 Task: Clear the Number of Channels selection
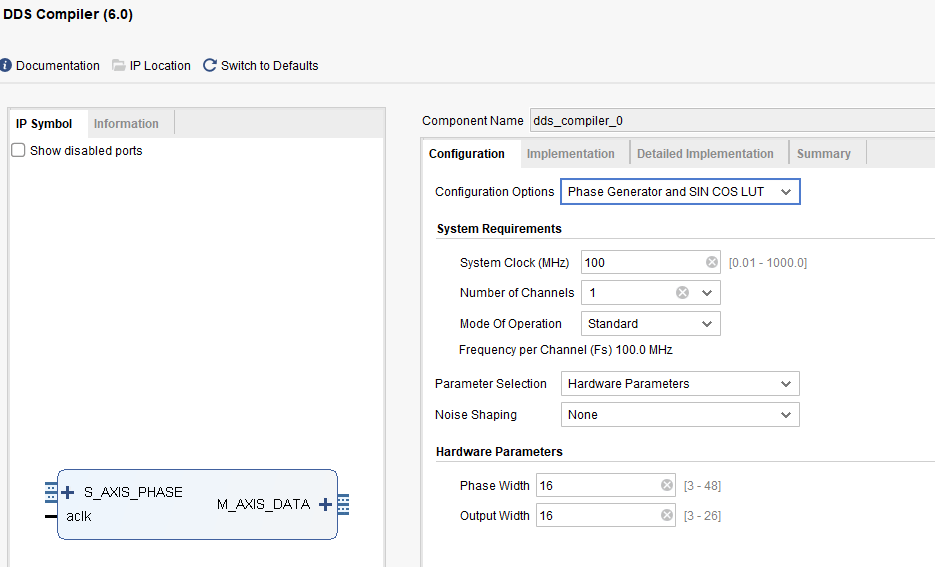[x=682, y=293]
